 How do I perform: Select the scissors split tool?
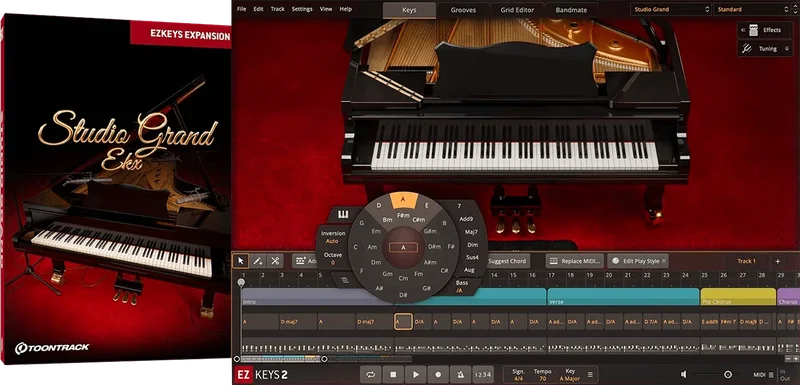[x=275, y=261]
